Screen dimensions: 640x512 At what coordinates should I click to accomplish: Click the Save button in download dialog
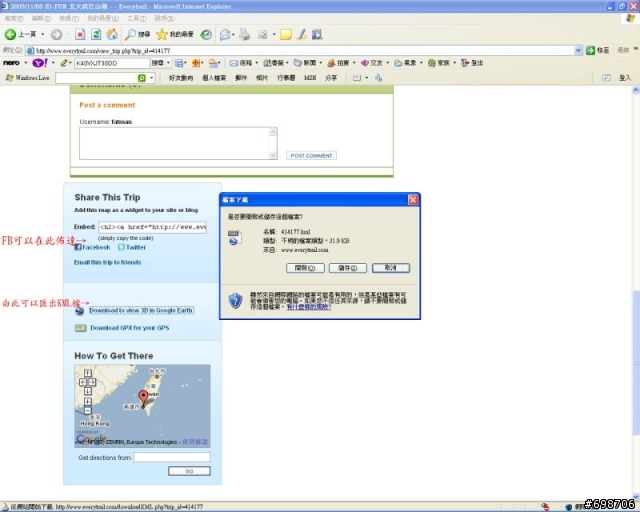tap(348, 268)
